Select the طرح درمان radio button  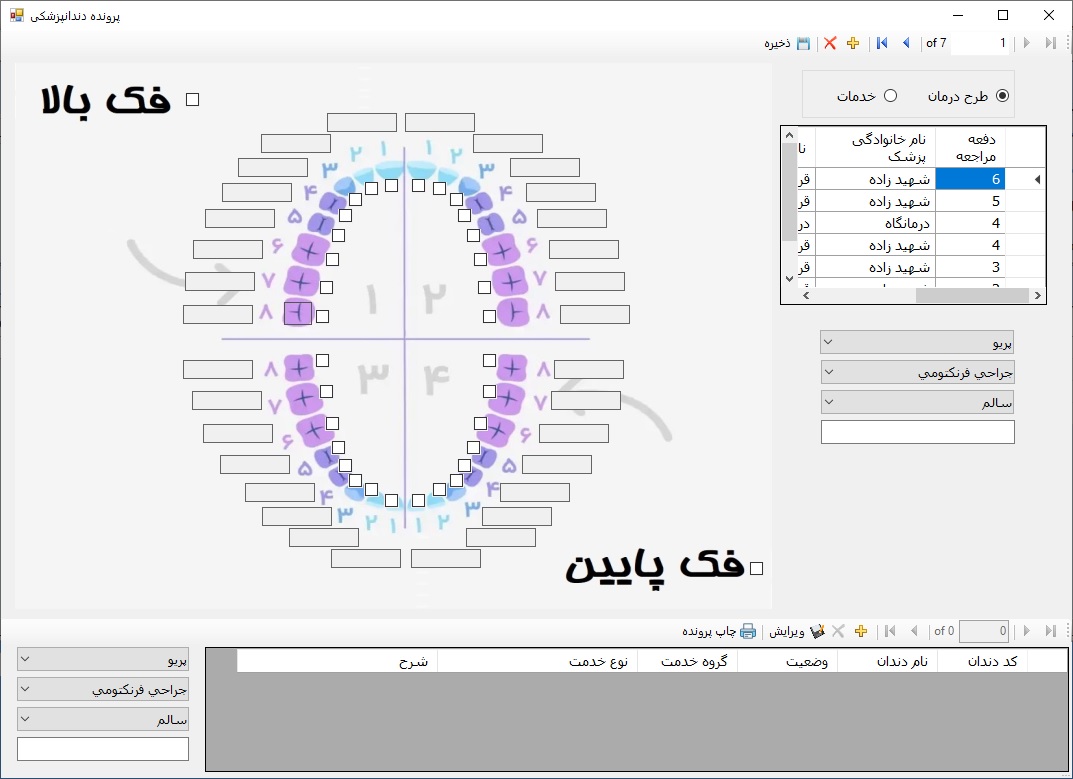click(x=1002, y=96)
